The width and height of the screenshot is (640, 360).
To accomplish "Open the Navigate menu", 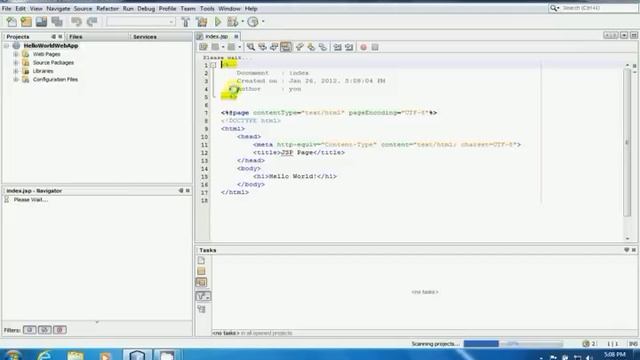I will pyautogui.click(x=58, y=8).
